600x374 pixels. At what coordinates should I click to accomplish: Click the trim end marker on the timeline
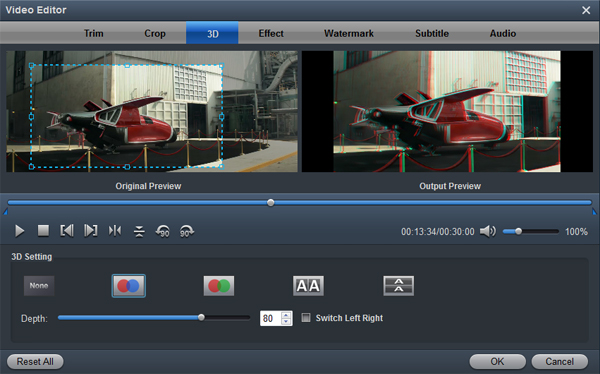click(594, 212)
